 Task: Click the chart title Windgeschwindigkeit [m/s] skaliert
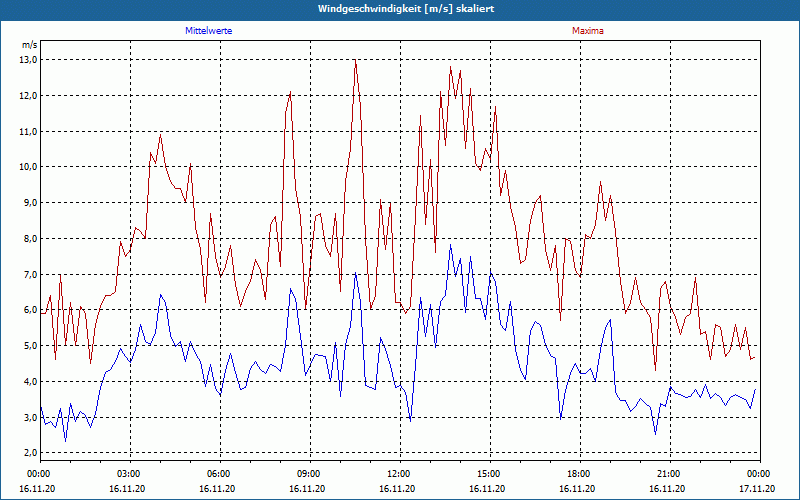click(x=406, y=9)
